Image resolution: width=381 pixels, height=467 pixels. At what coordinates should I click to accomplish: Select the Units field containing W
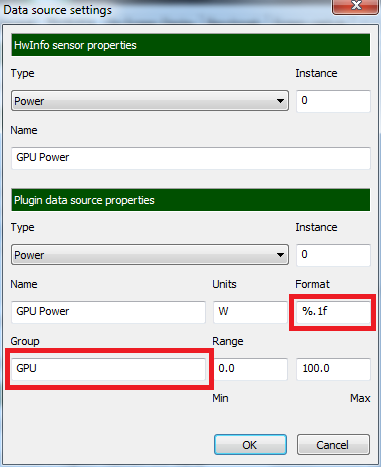click(250, 312)
